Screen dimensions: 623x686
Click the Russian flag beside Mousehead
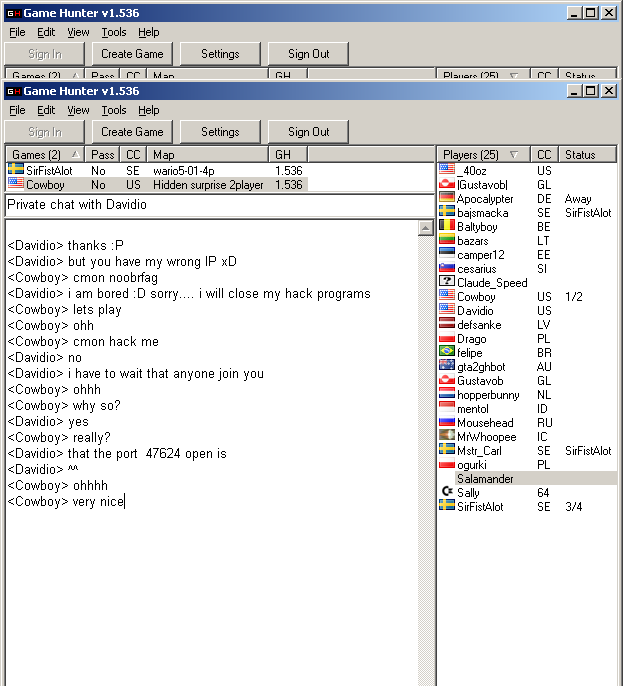click(447, 423)
